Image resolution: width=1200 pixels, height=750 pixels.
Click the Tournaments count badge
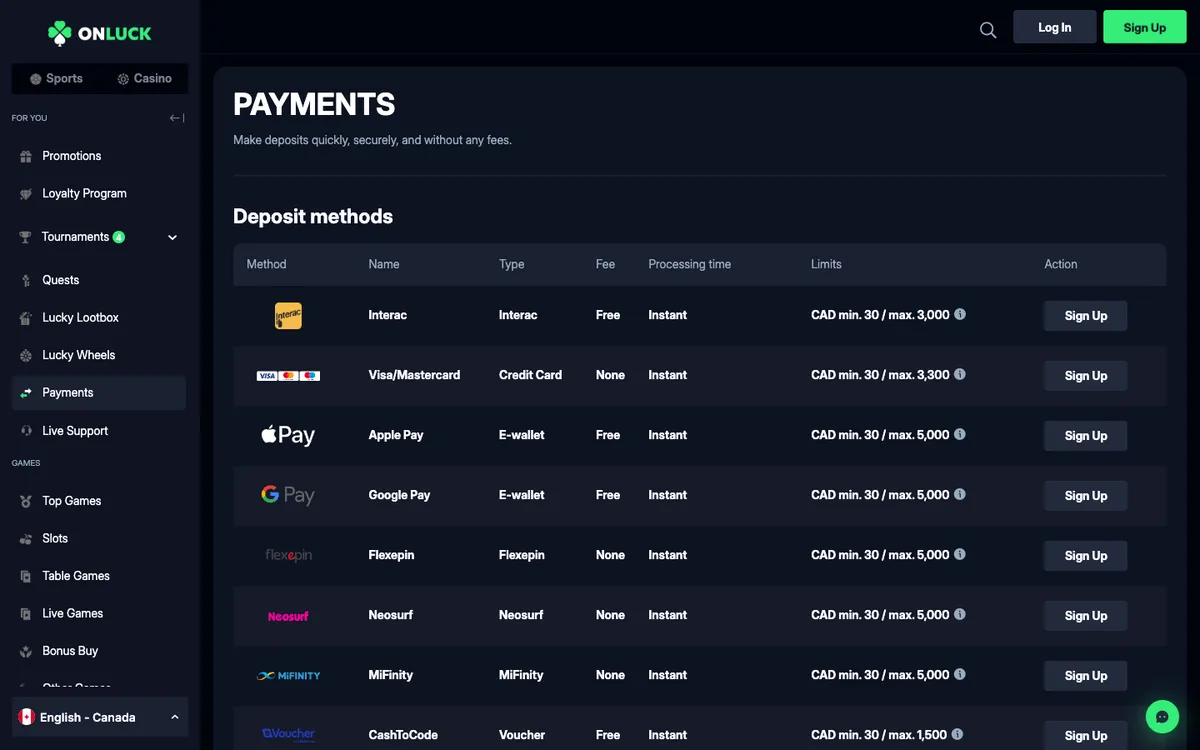(x=119, y=237)
